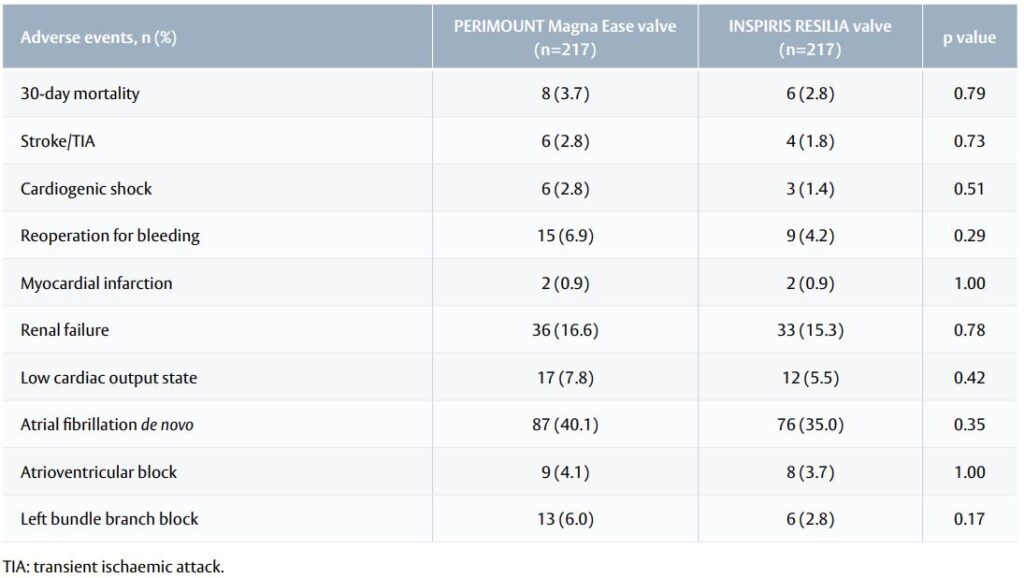This screenshot has width=1024, height=578.
Task: Select Reoperation for bleeding row label
Action: coord(110,236)
